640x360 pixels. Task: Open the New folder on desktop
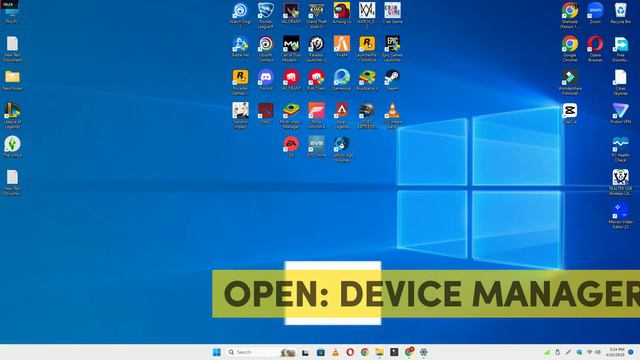12,80
